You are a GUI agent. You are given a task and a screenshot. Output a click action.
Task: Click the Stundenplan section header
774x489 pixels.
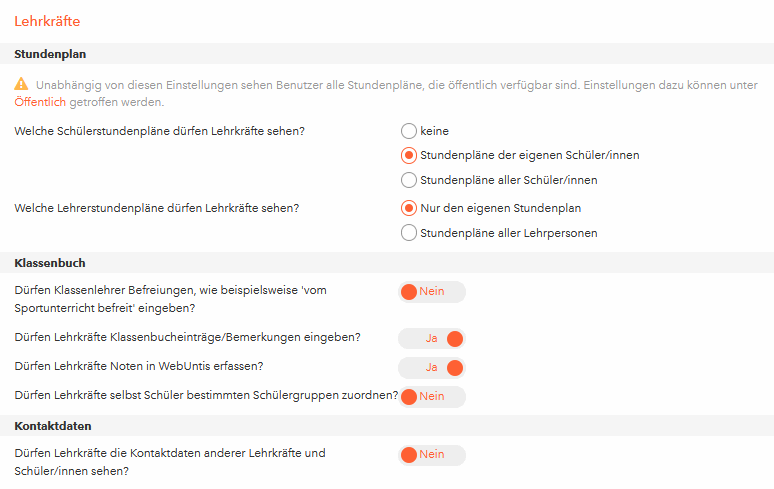click(387, 54)
